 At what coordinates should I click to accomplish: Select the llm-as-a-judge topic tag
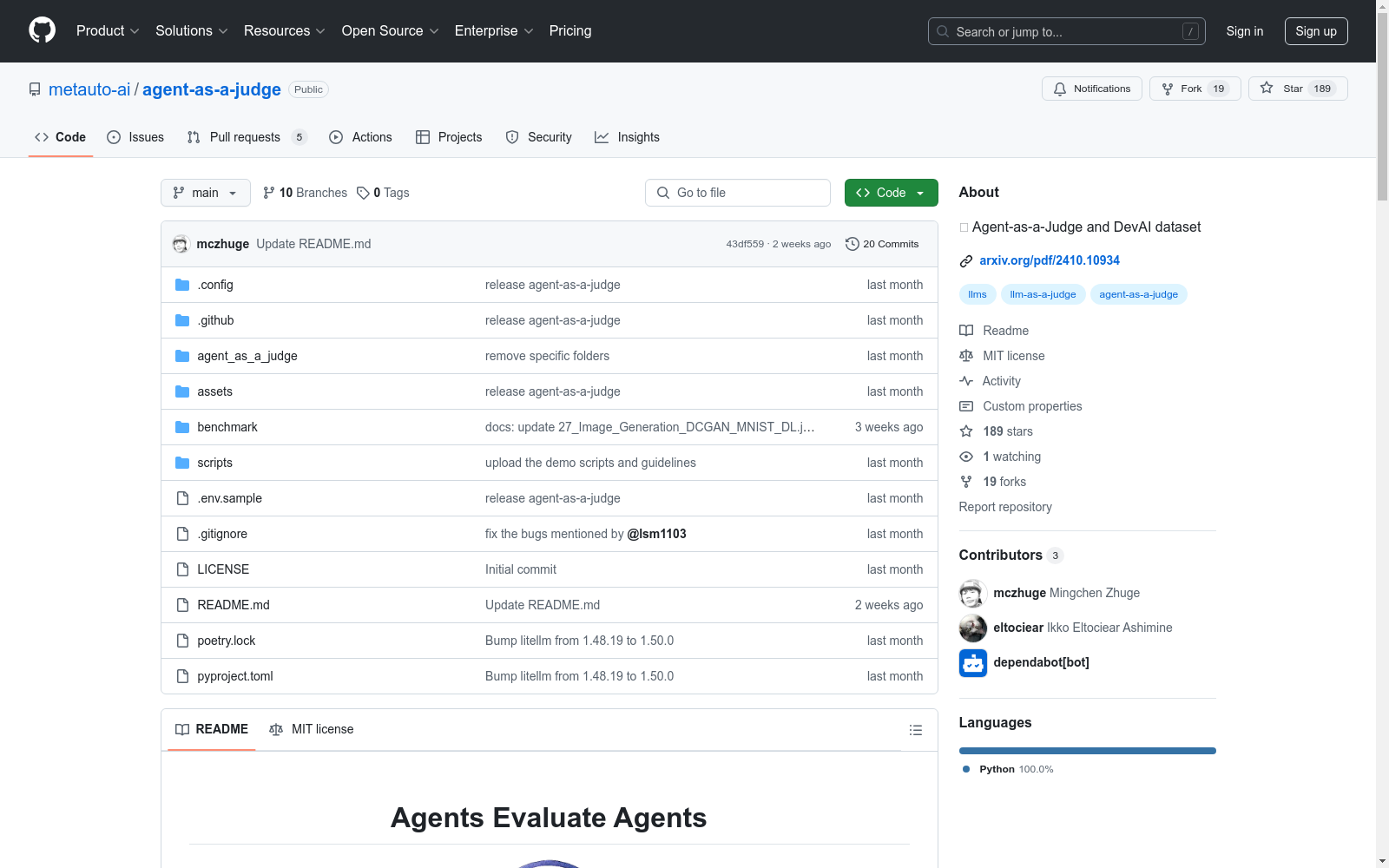click(1043, 294)
